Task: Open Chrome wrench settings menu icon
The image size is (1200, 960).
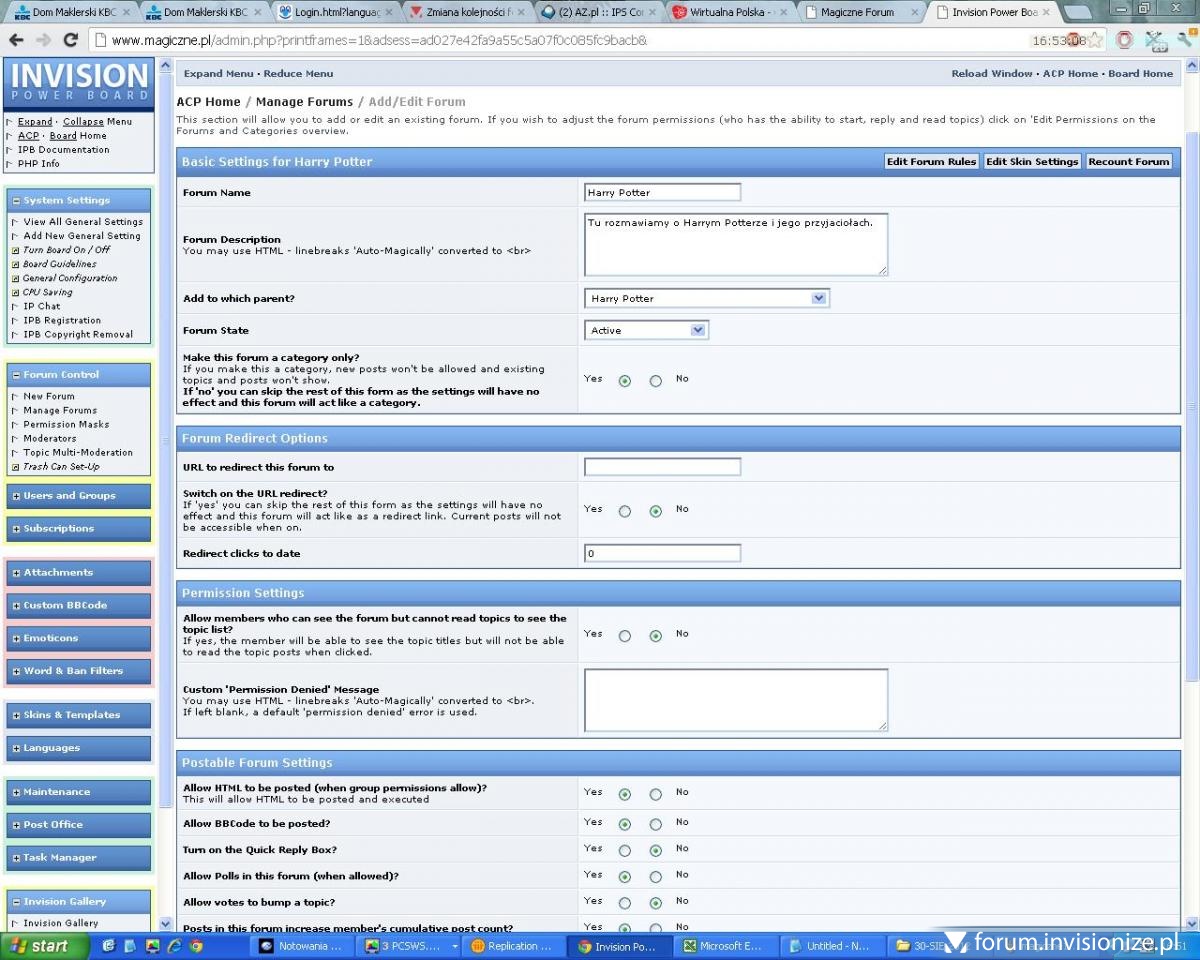Action: 1185,40
